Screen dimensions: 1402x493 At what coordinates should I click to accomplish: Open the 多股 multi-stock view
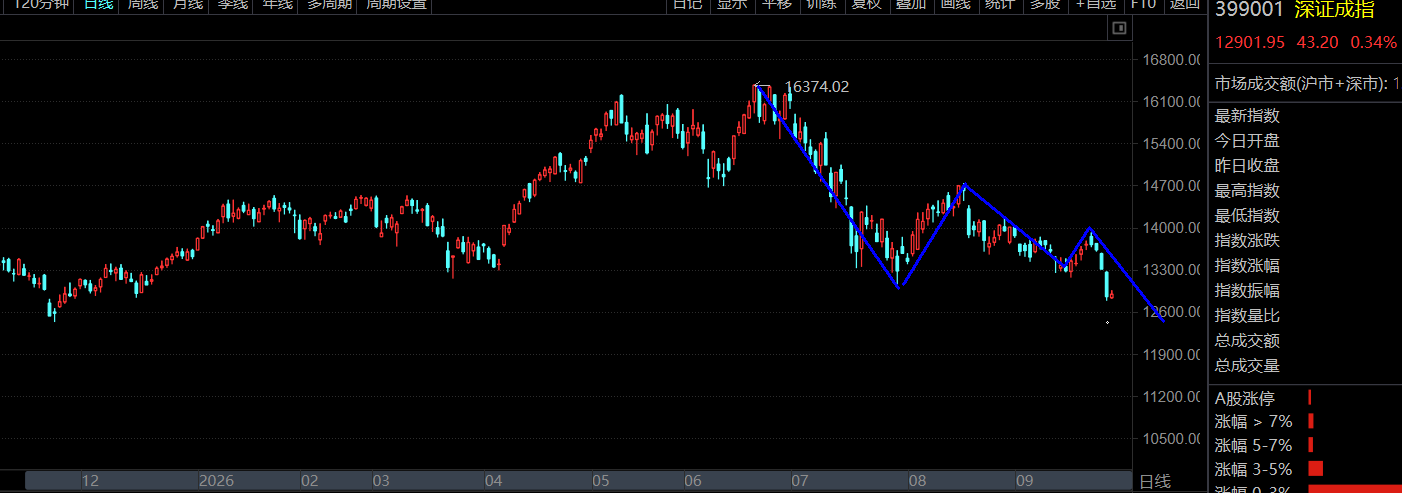coord(1044,4)
